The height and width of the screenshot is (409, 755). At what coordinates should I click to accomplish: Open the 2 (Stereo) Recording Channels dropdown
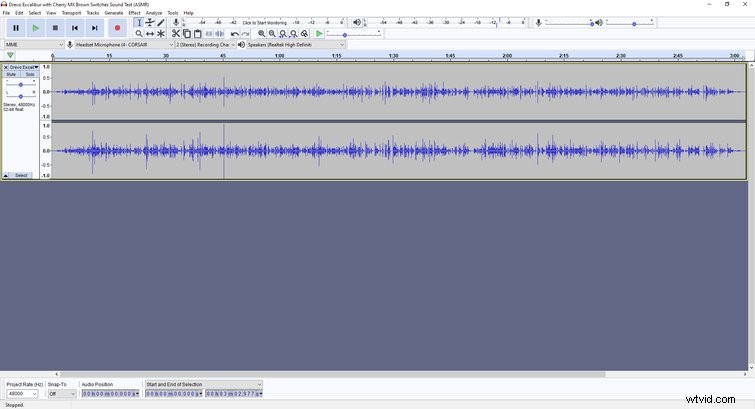(x=205, y=45)
